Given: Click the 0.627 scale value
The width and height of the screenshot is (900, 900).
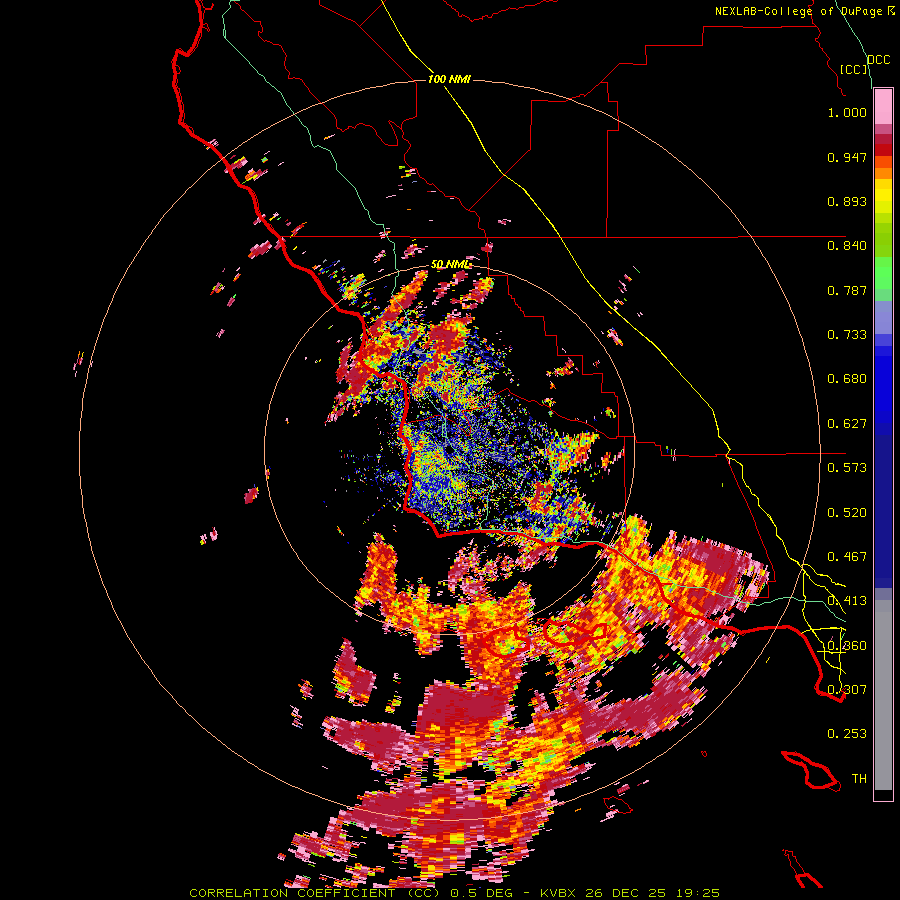Looking at the screenshot, I should [847, 424].
